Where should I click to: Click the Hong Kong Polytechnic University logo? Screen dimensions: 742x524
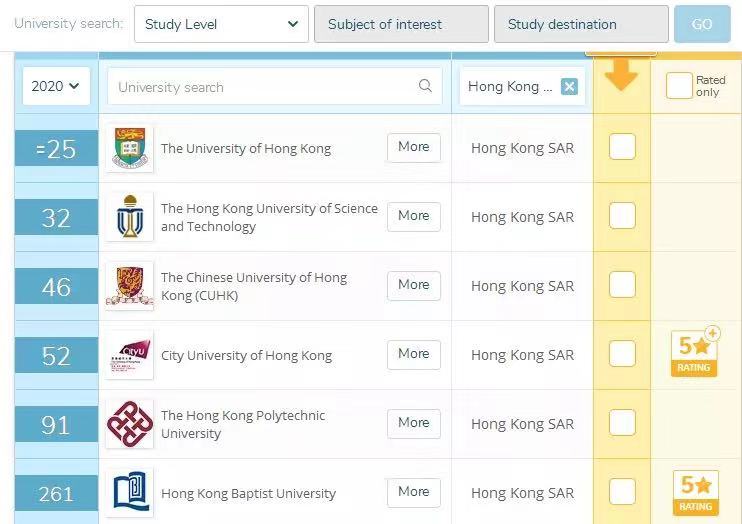(x=130, y=424)
